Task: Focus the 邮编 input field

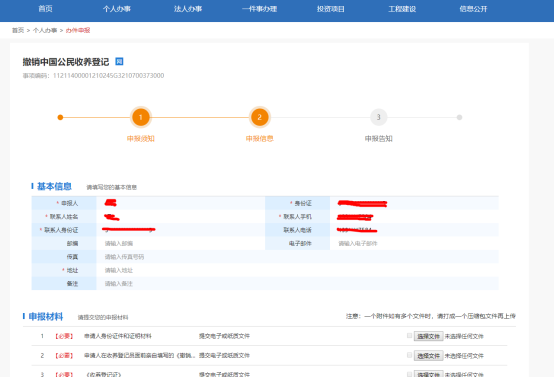Action: (181, 243)
